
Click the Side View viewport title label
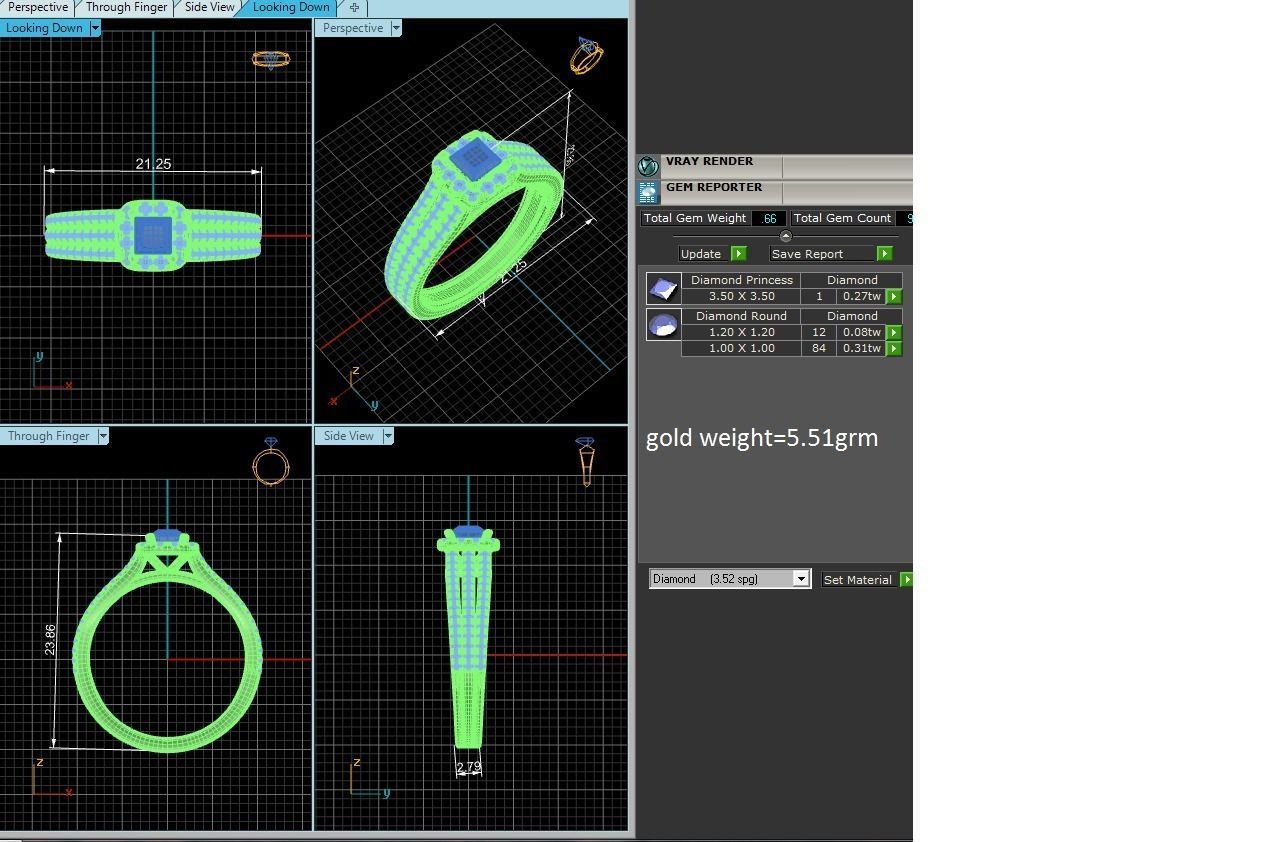click(x=349, y=436)
